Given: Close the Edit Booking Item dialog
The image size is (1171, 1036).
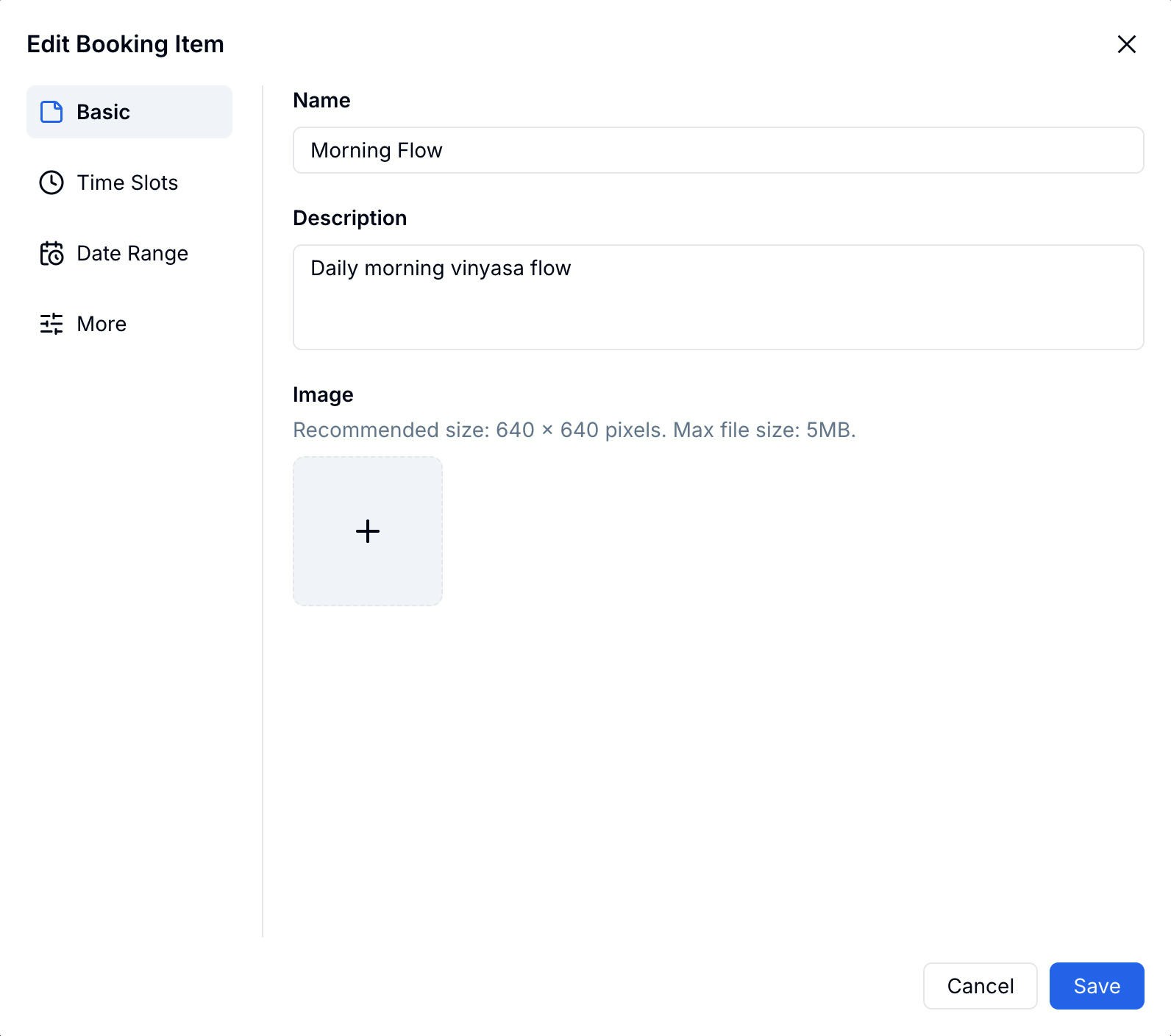Looking at the screenshot, I should point(1127,44).
